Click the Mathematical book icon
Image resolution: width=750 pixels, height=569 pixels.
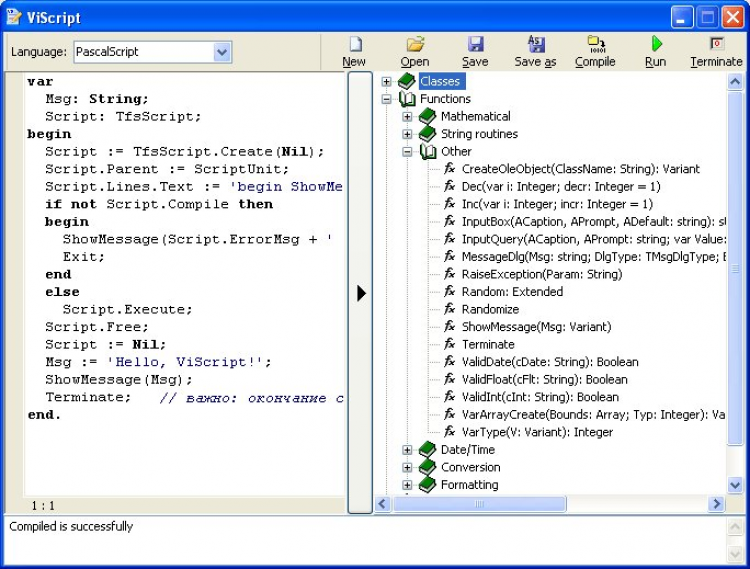pyautogui.click(x=427, y=116)
